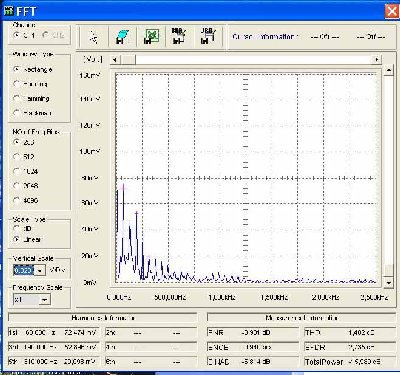Click the vertical scrollbar thumb beside plot

coord(388,270)
